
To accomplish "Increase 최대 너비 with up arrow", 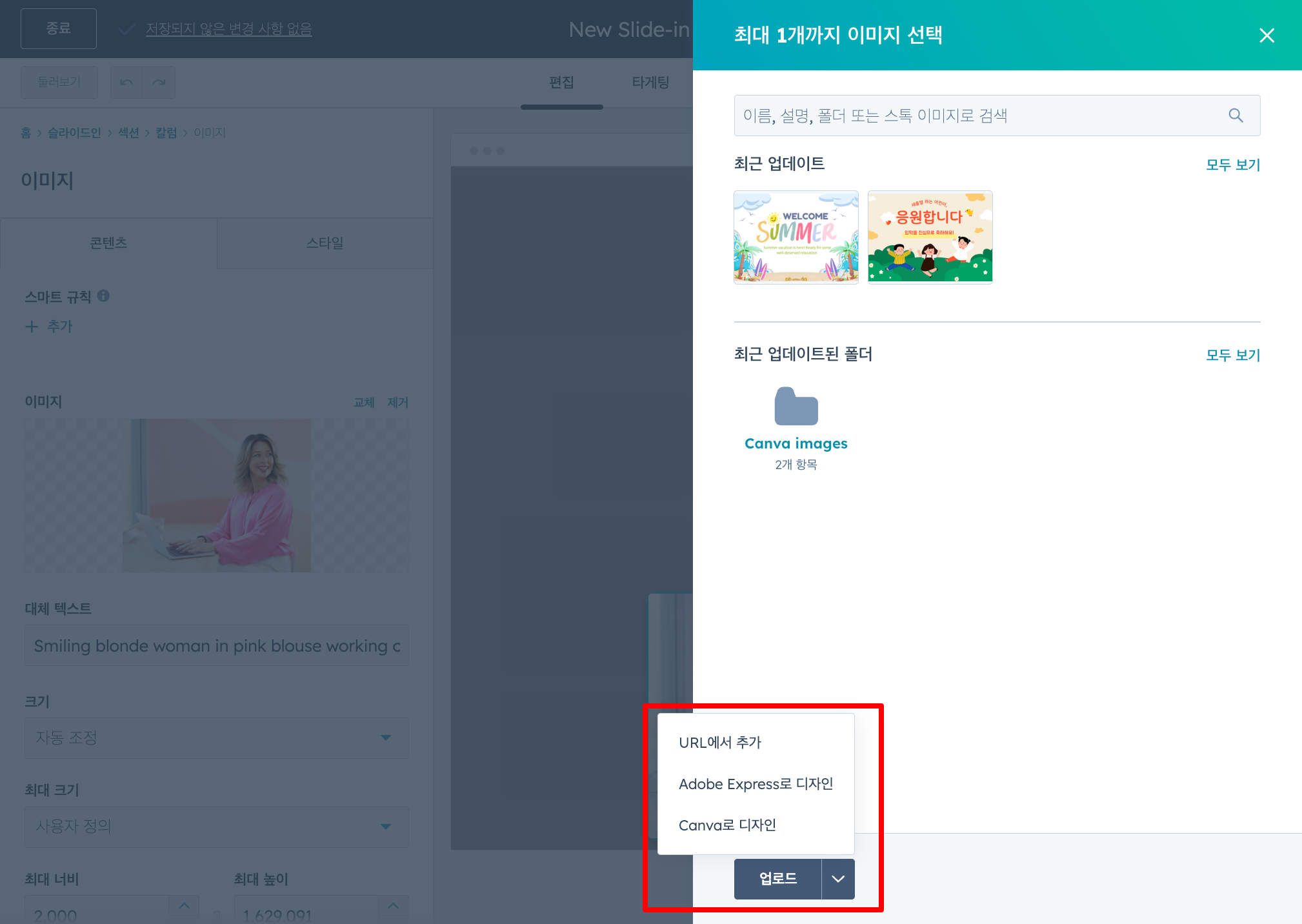I will (184, 906).
